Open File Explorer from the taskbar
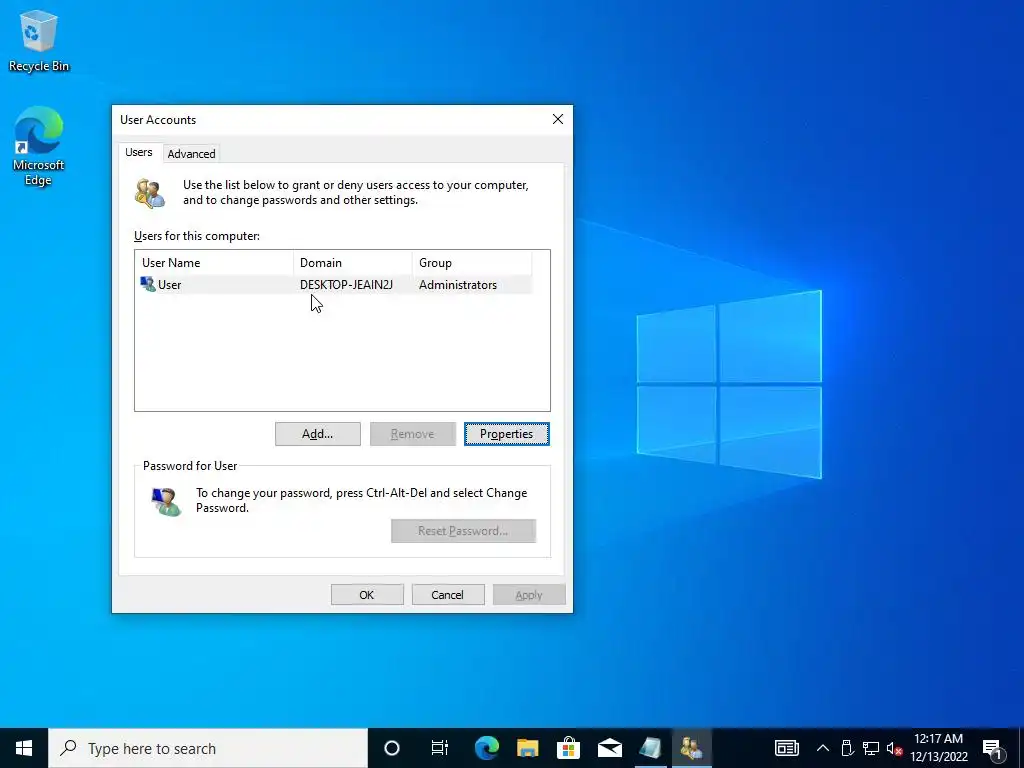This screenshot has width=1024, height=768. pos(528,748)
